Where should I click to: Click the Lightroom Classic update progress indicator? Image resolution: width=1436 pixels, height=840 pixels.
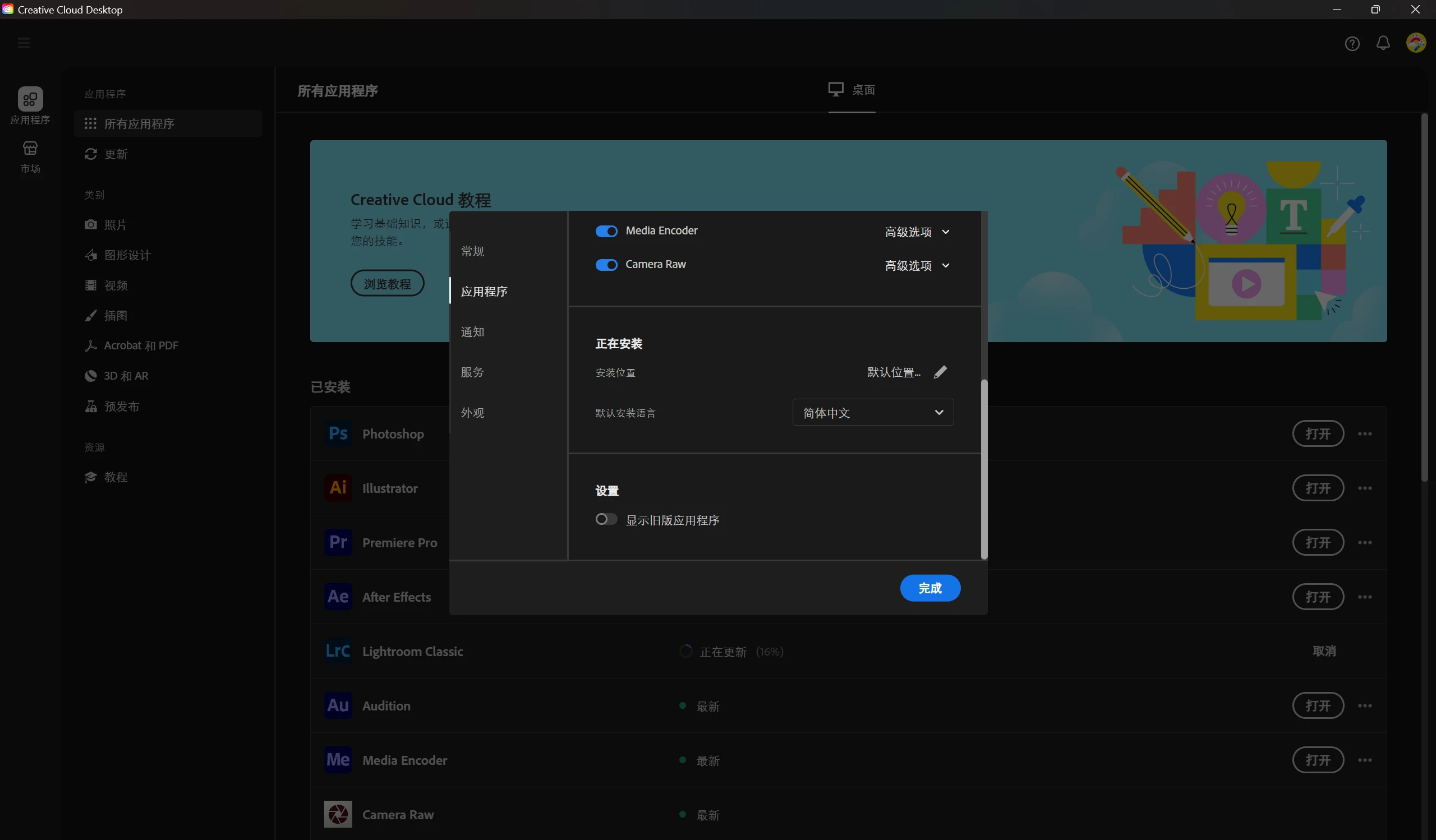click(686, 651)
